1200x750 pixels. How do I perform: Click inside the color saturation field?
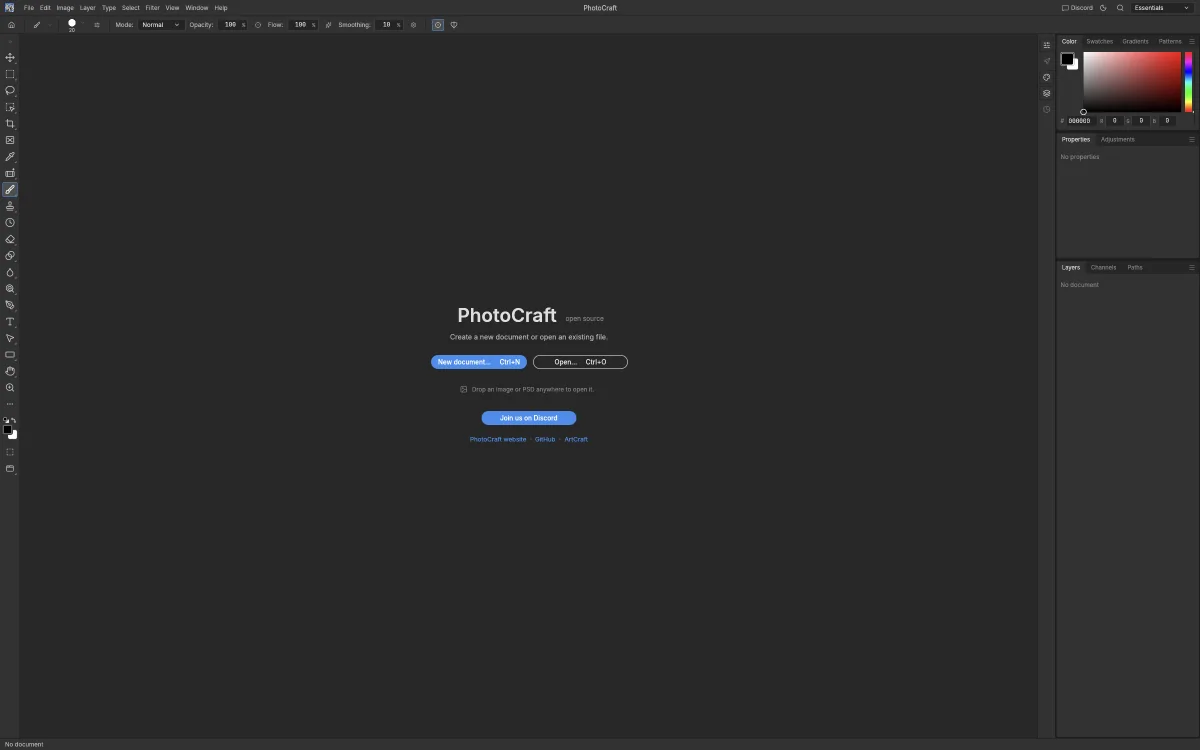click(x=1132, y=82)
